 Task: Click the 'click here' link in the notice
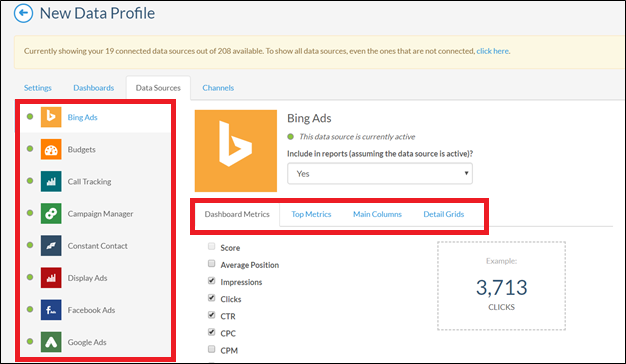click(x=493, y=51)
